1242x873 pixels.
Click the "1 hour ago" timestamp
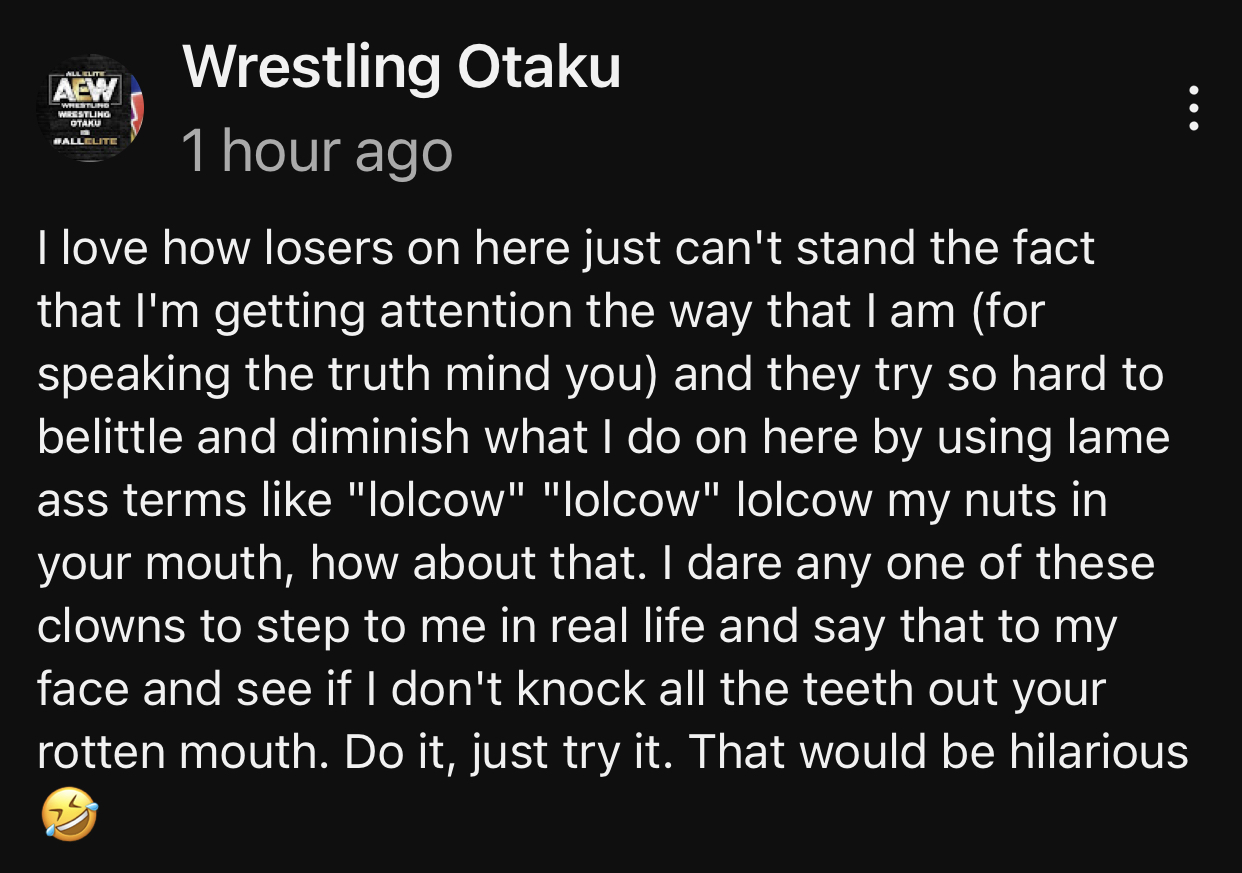pos(318,152)
